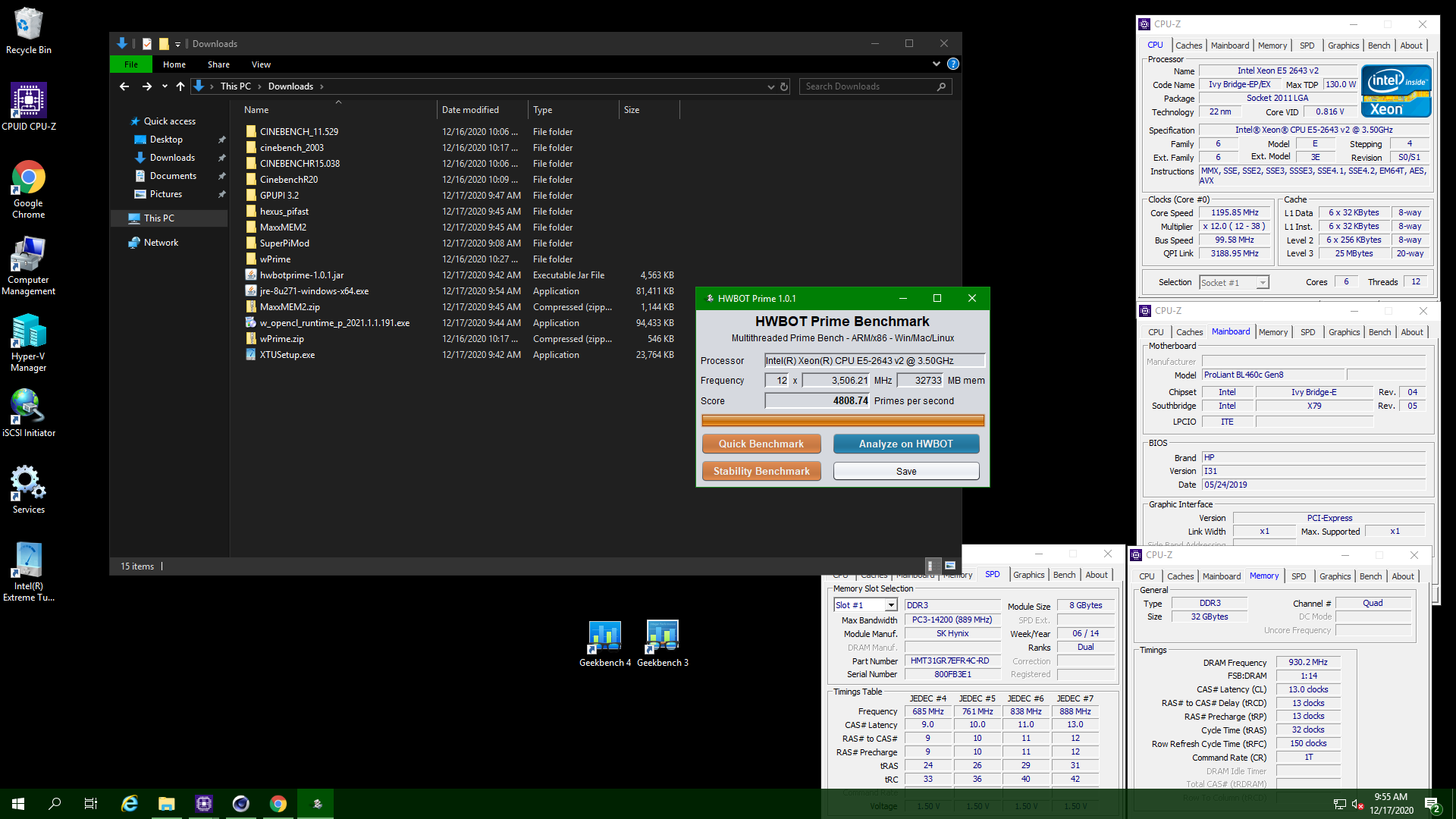Open Internet Explorer from taskbar
The width and height of the screenshot is (1456, 819).
[x=130, y=804]
